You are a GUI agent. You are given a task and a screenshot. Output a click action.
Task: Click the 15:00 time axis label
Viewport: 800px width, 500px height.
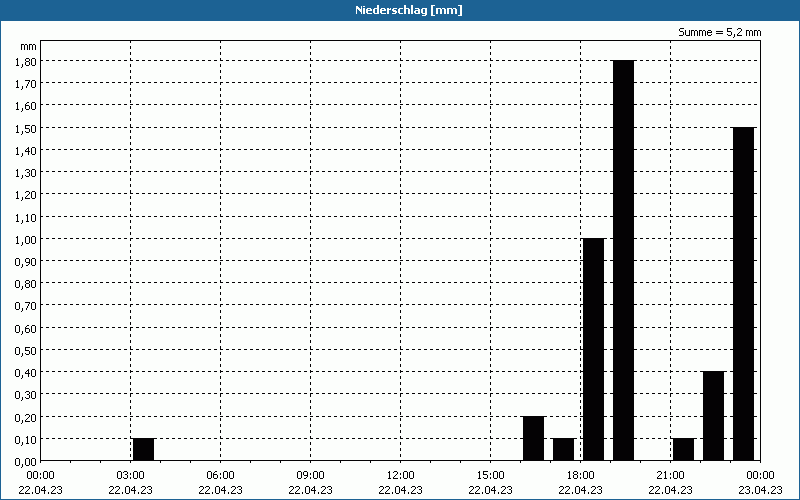490,476
